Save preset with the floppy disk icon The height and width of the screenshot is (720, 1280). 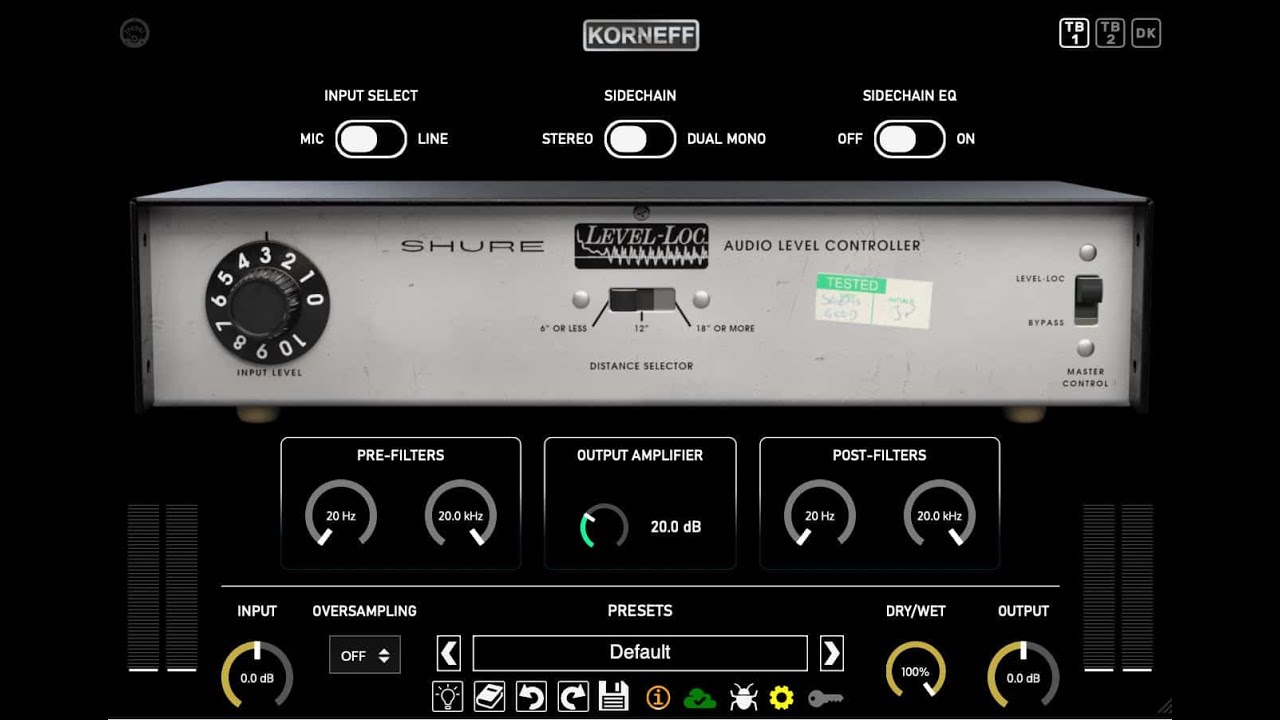(614, 696)
